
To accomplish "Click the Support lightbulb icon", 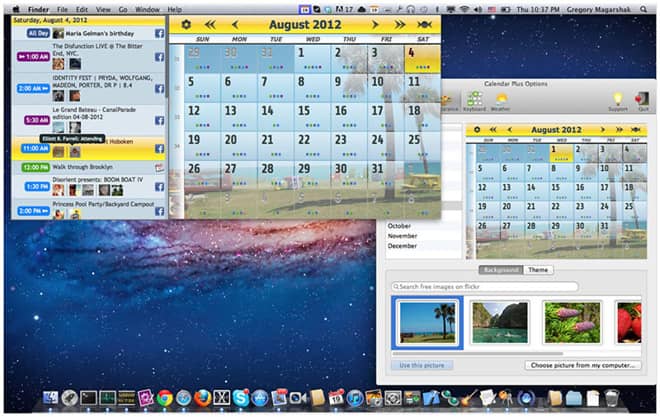I will pyautogui.click(x=618, y=100).
